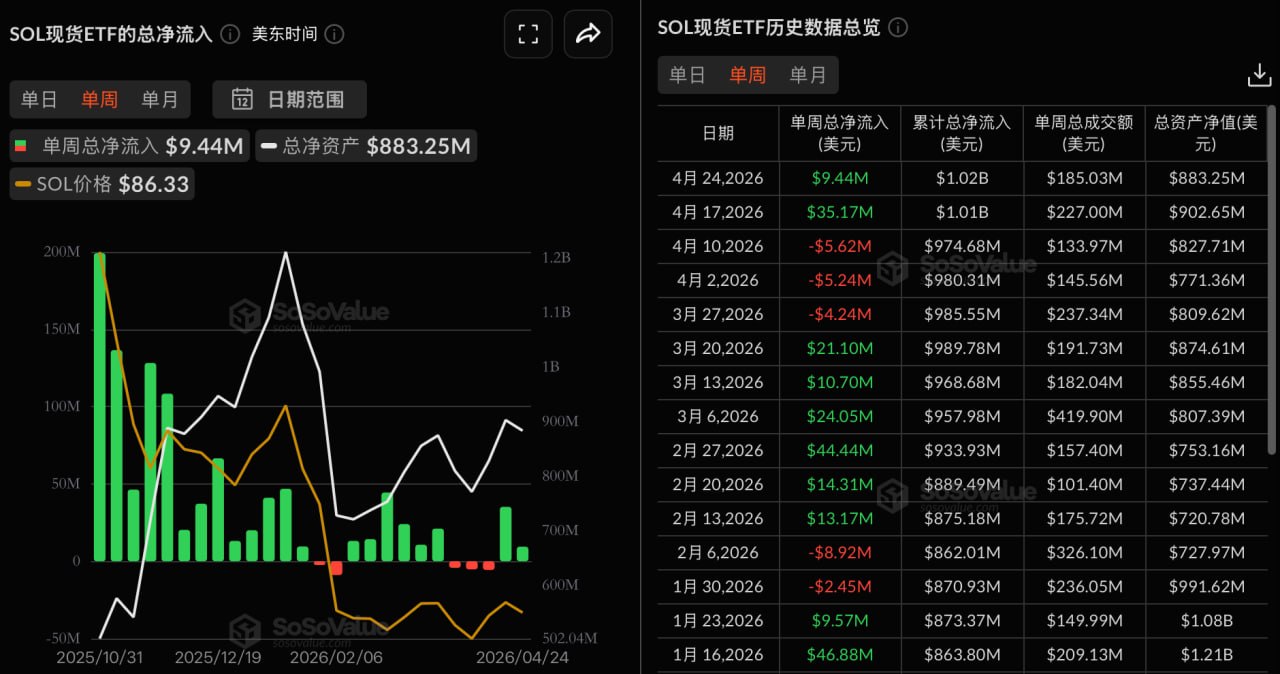The height and width of the screenshot is (674, 1280).
Task: Click date cell 3月 13,2026
Action: tap(718, 382)
